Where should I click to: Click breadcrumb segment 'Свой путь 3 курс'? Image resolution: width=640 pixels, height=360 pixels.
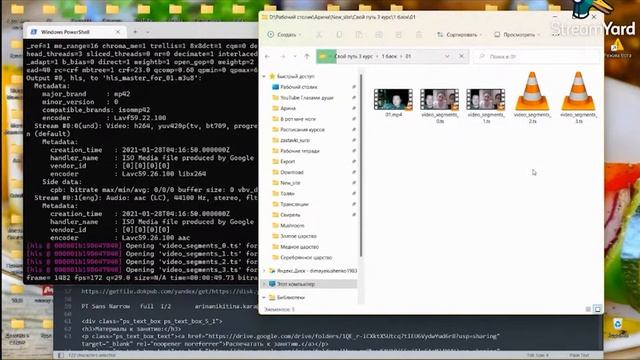pos(353,56)
